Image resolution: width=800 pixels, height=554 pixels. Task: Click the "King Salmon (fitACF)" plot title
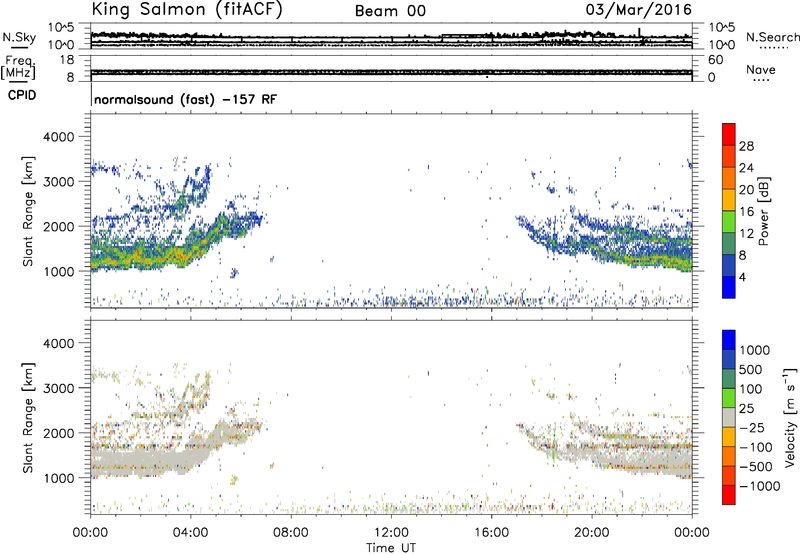[x=187, y=10]
